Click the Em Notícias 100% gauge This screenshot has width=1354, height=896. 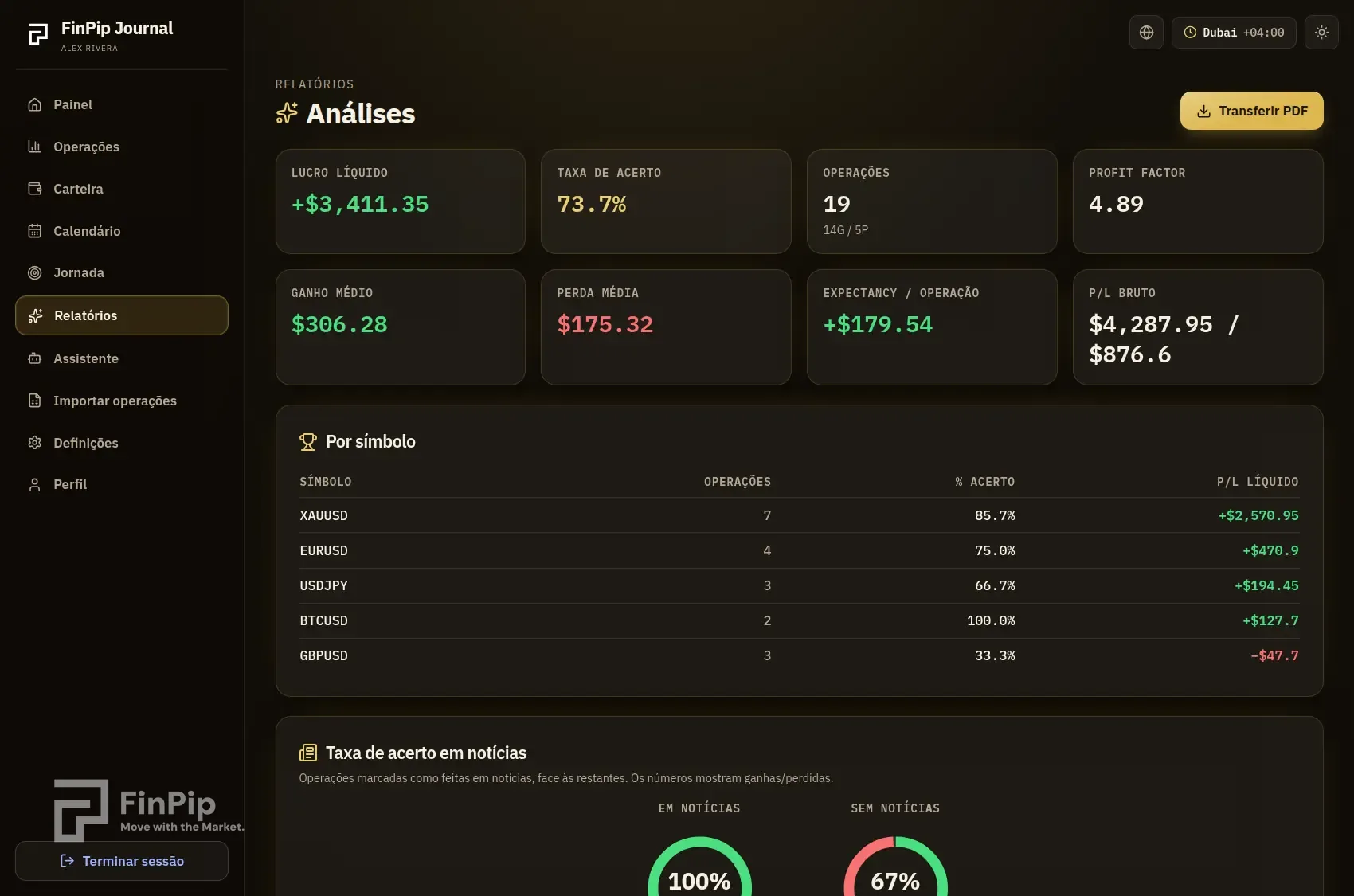pos(699,867)
